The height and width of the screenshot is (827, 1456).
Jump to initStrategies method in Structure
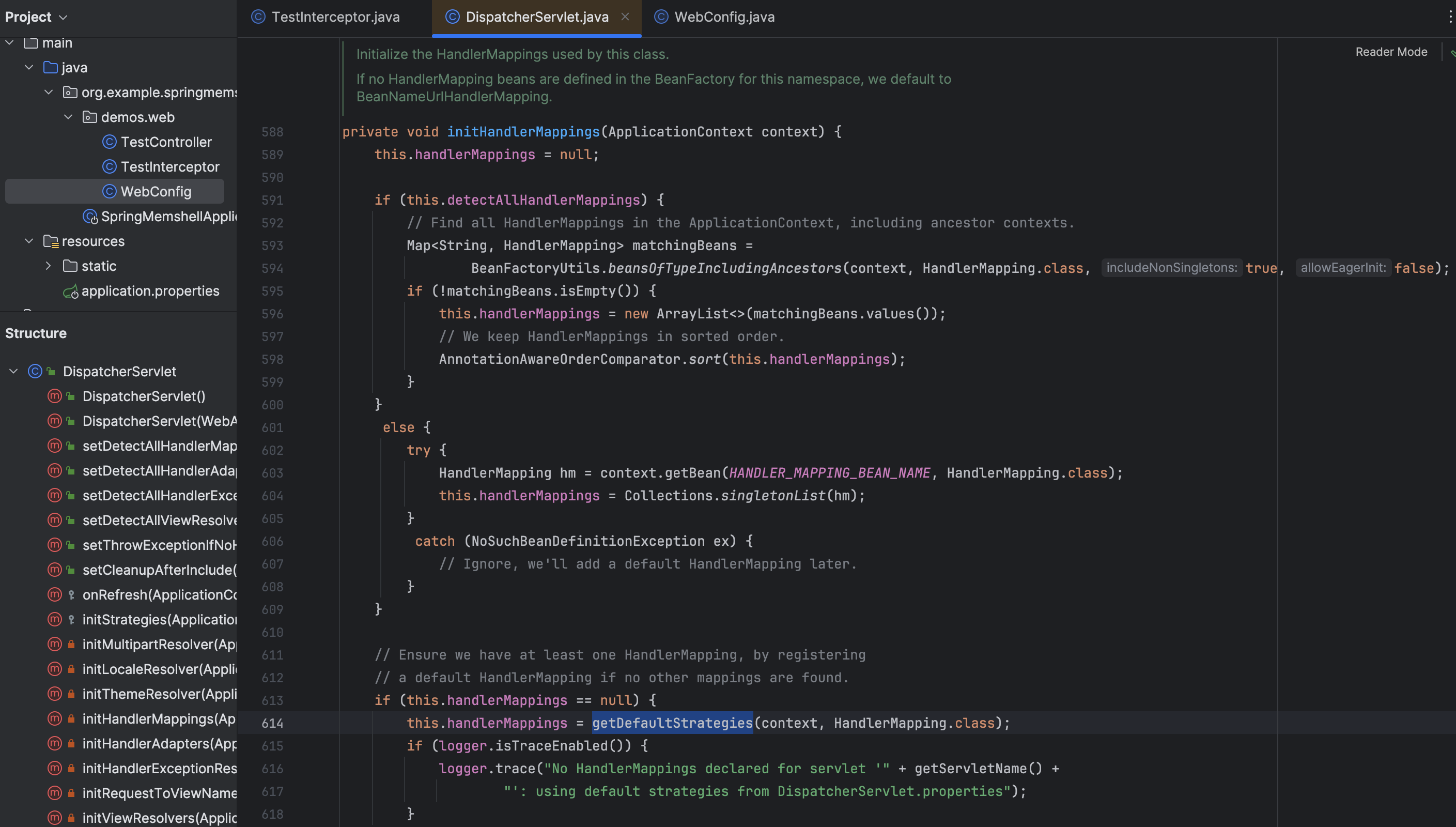pos(160,620)
